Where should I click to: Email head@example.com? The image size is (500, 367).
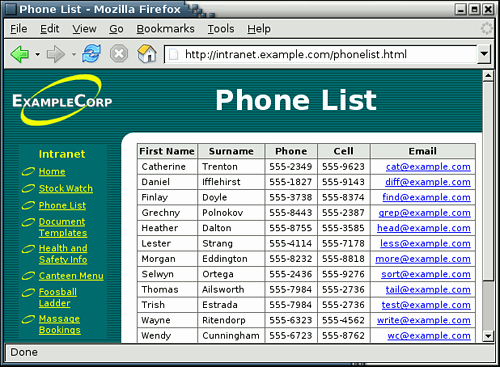[424, 228]
